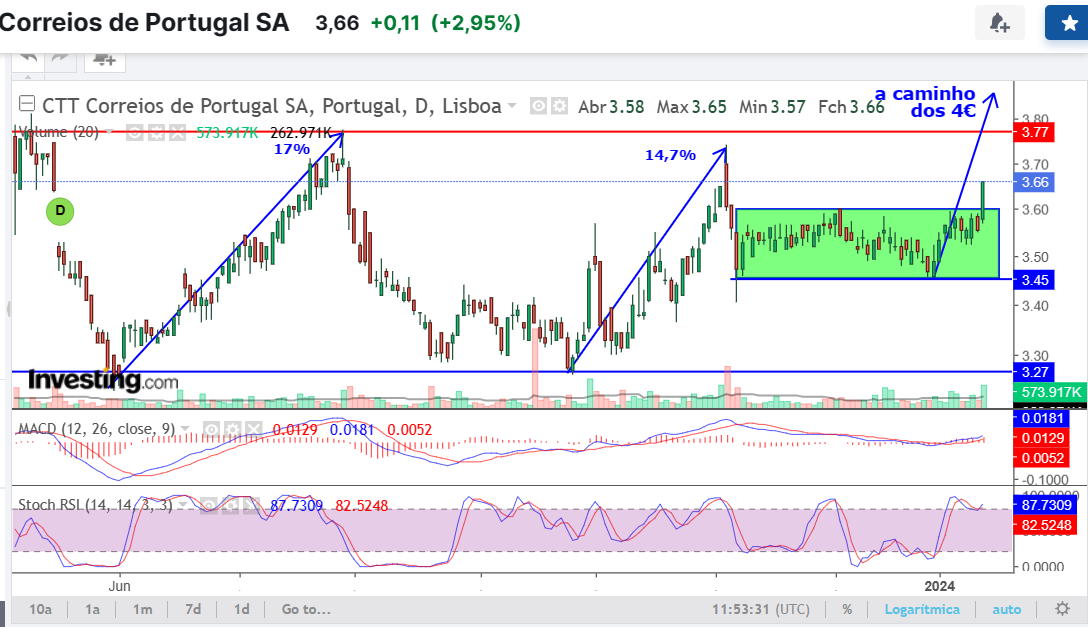Collapse the main chart legend box
The width and height of the screenshot is (1088, 627).
26,105
